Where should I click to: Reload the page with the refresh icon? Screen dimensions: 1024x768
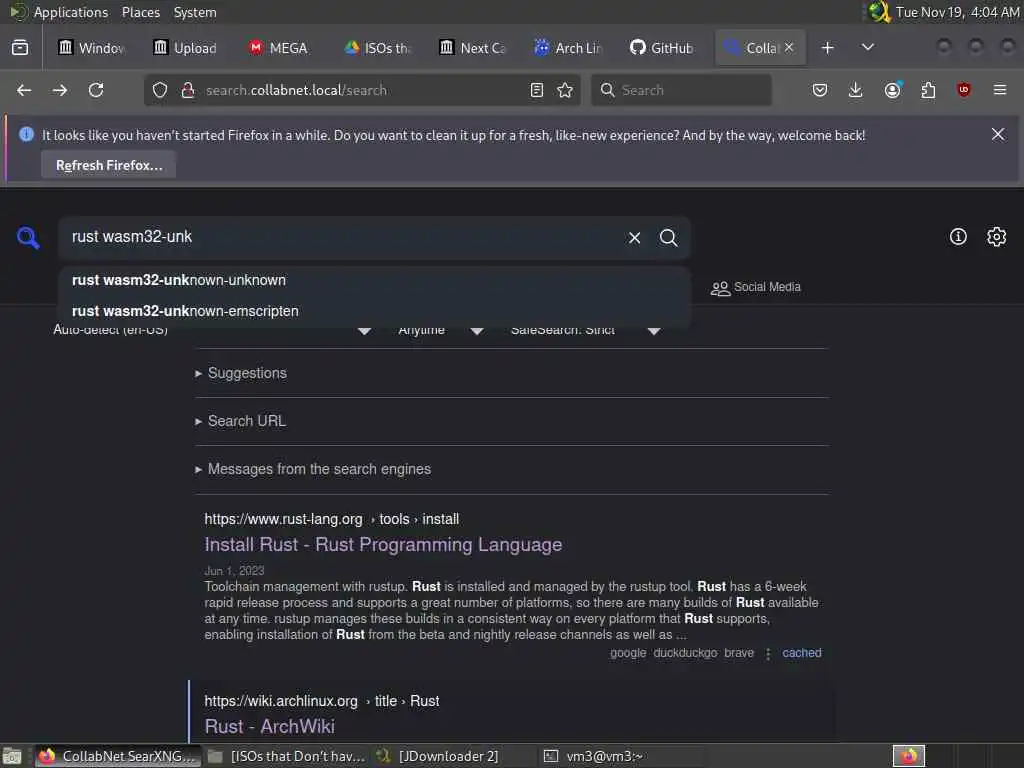96,90
